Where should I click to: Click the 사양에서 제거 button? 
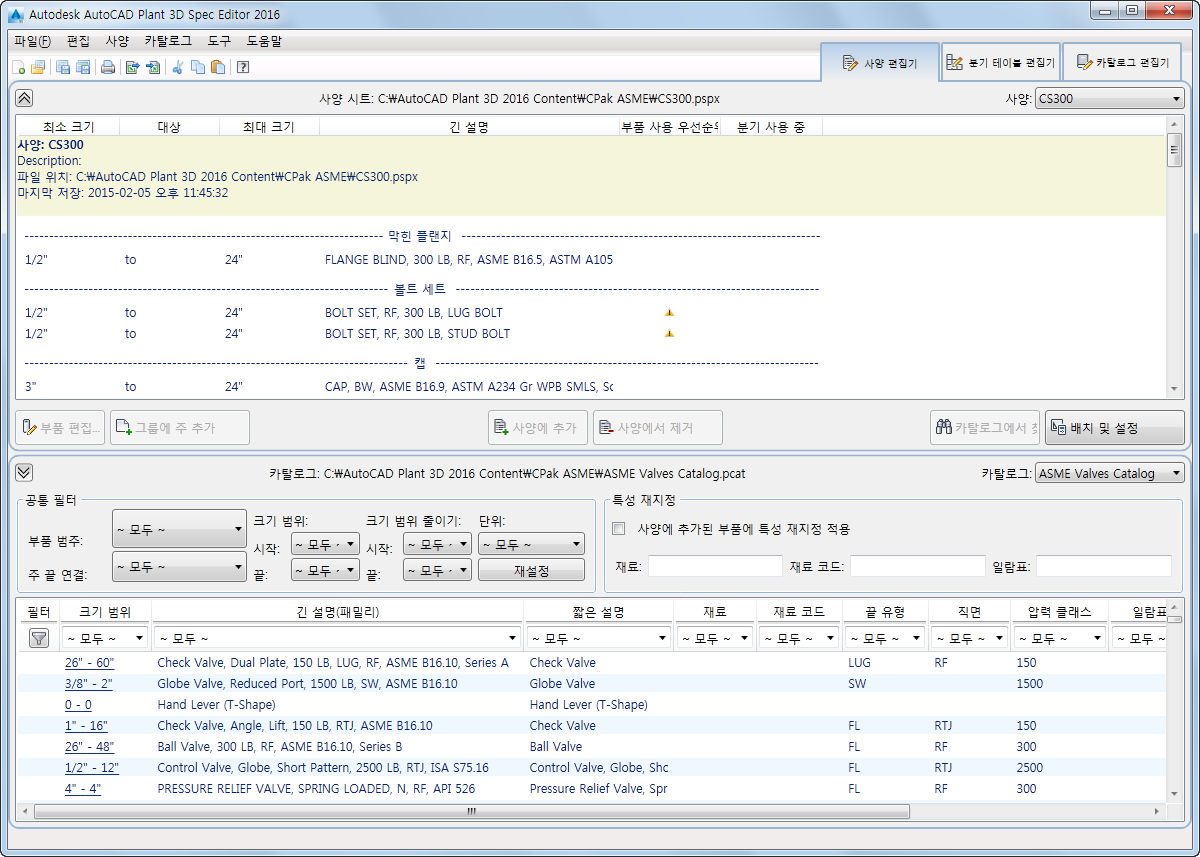click(x=657, y=428)
